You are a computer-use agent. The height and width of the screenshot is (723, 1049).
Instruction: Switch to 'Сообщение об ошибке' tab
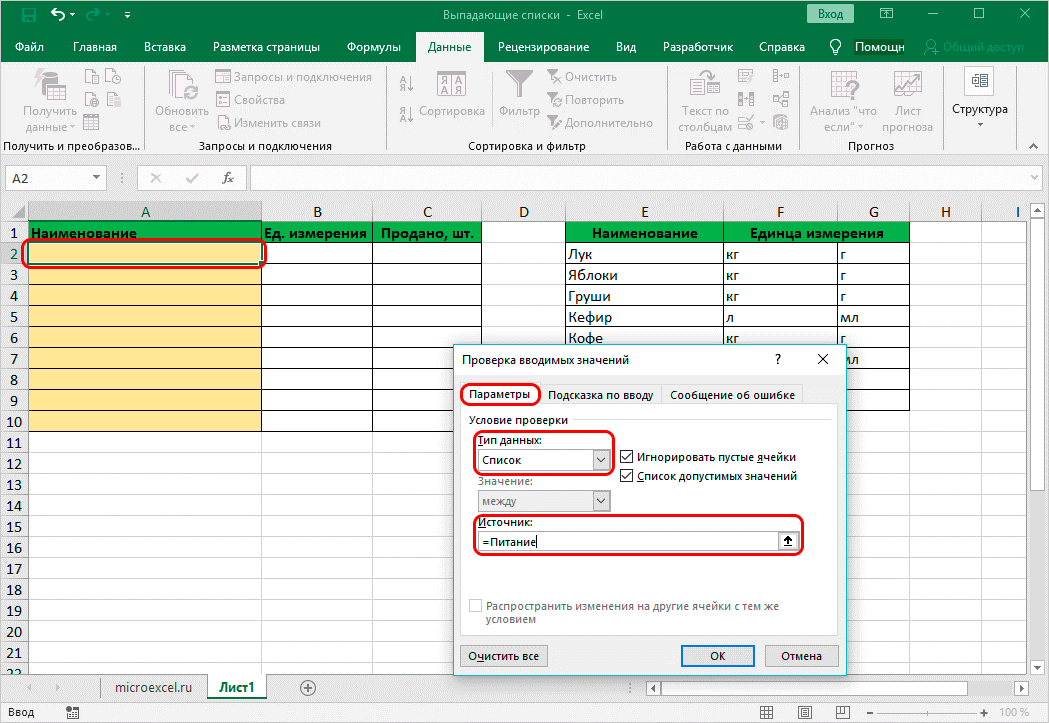coord(732,394)
